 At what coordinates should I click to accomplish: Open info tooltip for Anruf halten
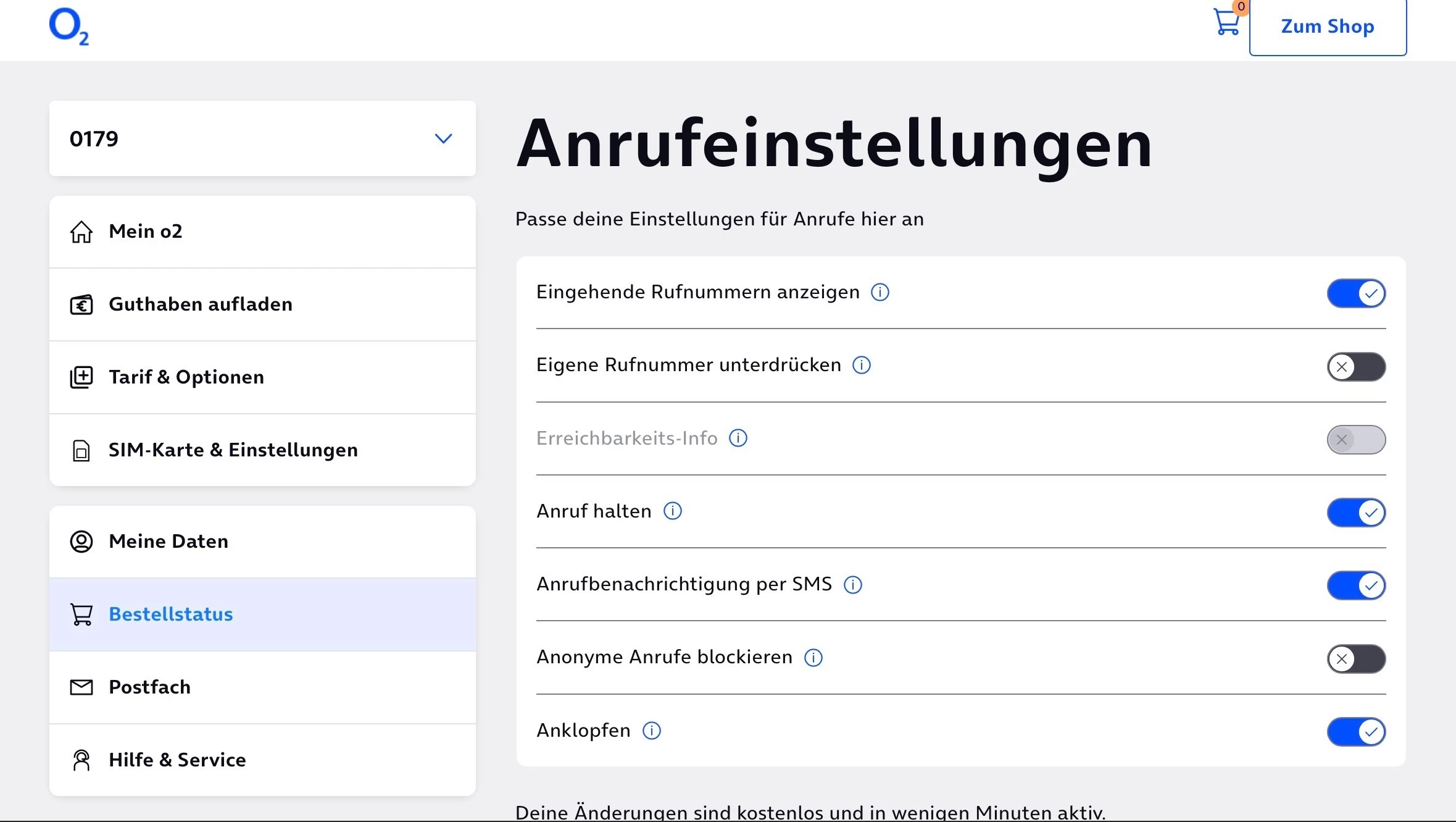(x=672, y=511)
